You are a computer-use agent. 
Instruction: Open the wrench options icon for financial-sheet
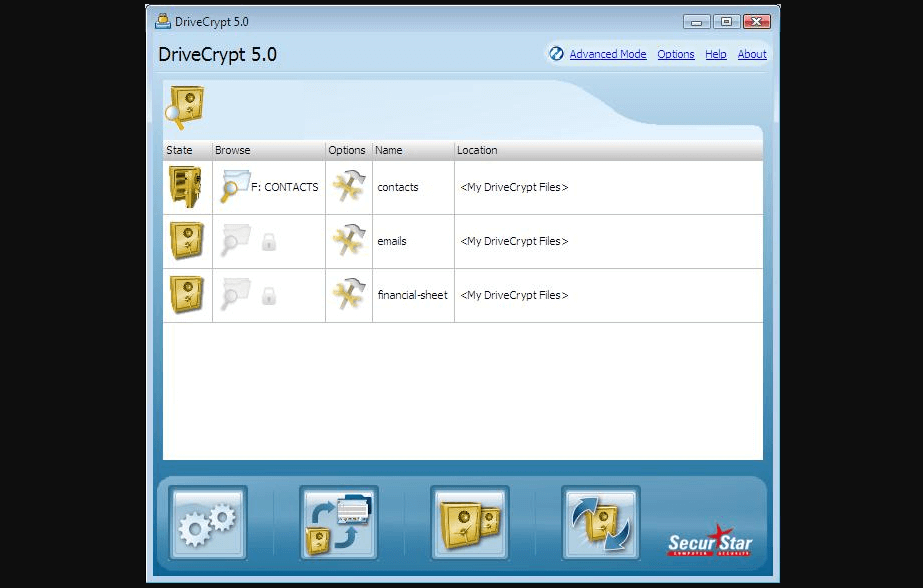click(347, 295)
